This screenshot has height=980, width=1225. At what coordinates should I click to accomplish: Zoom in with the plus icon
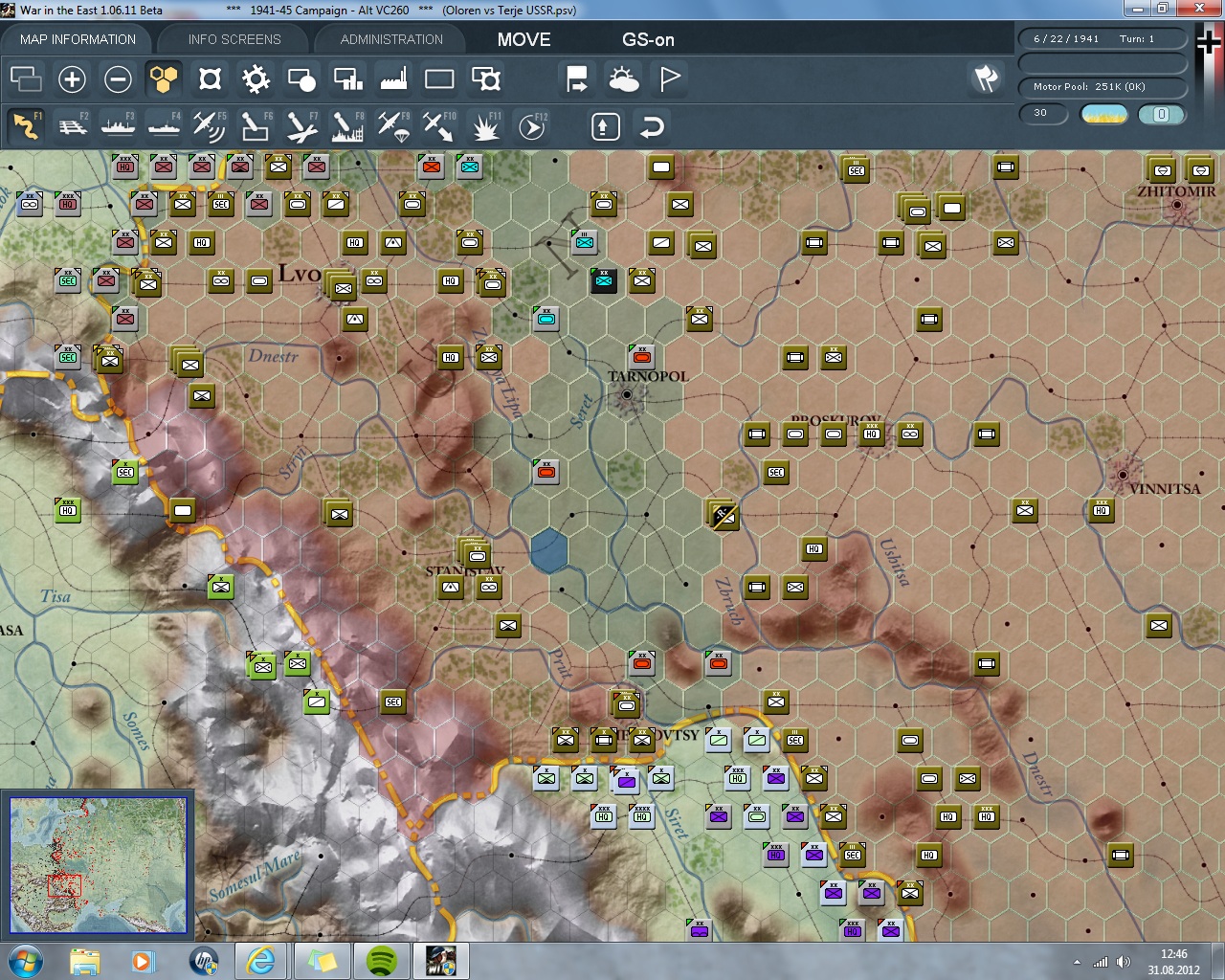[72, 78]
